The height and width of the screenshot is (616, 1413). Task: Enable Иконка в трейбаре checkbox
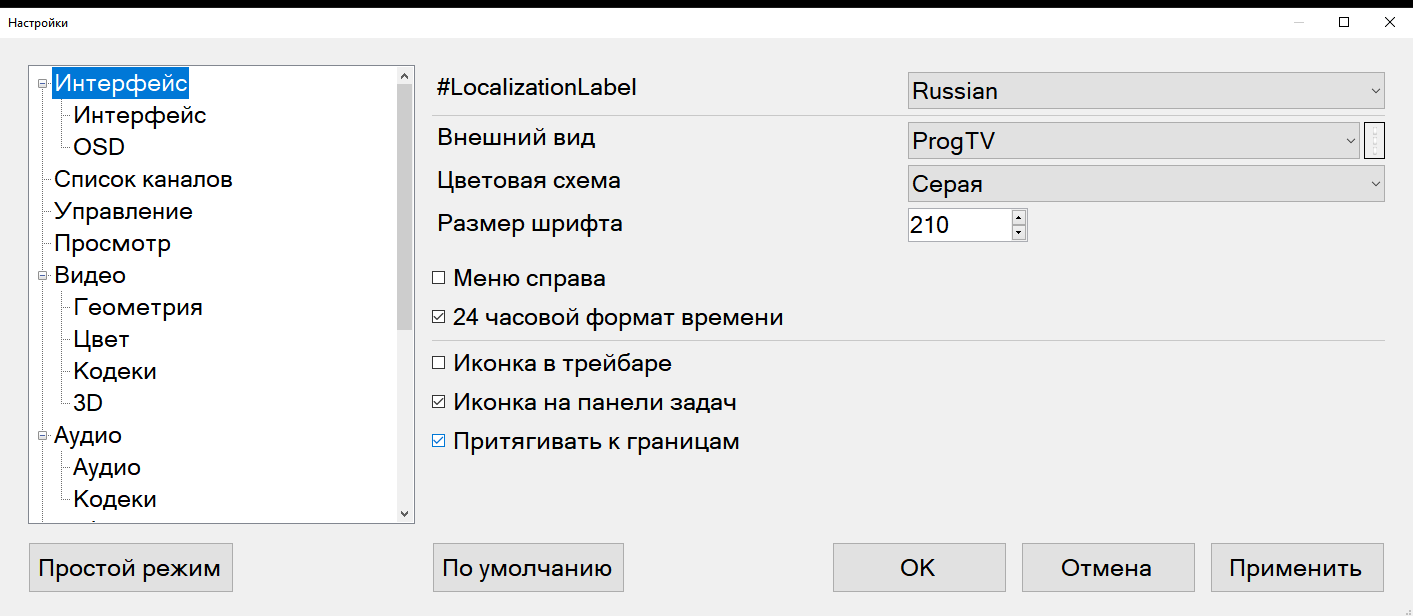click(438, 364)
